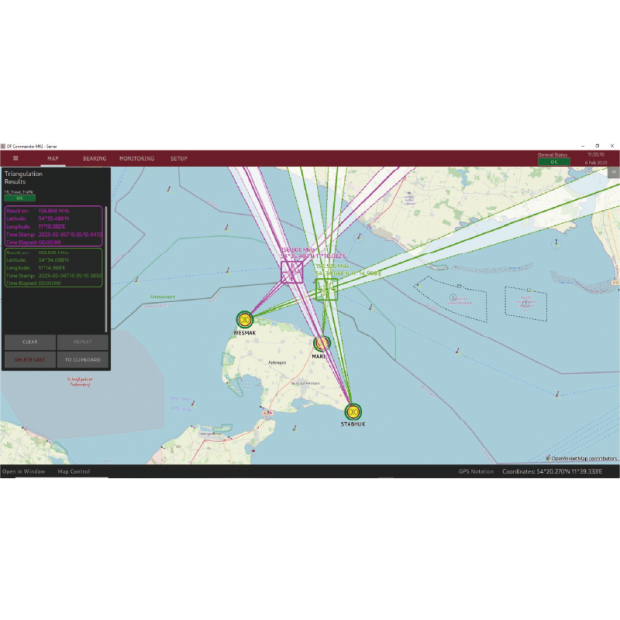Copy results with TO CLIPBOARD button

(83, 359)
